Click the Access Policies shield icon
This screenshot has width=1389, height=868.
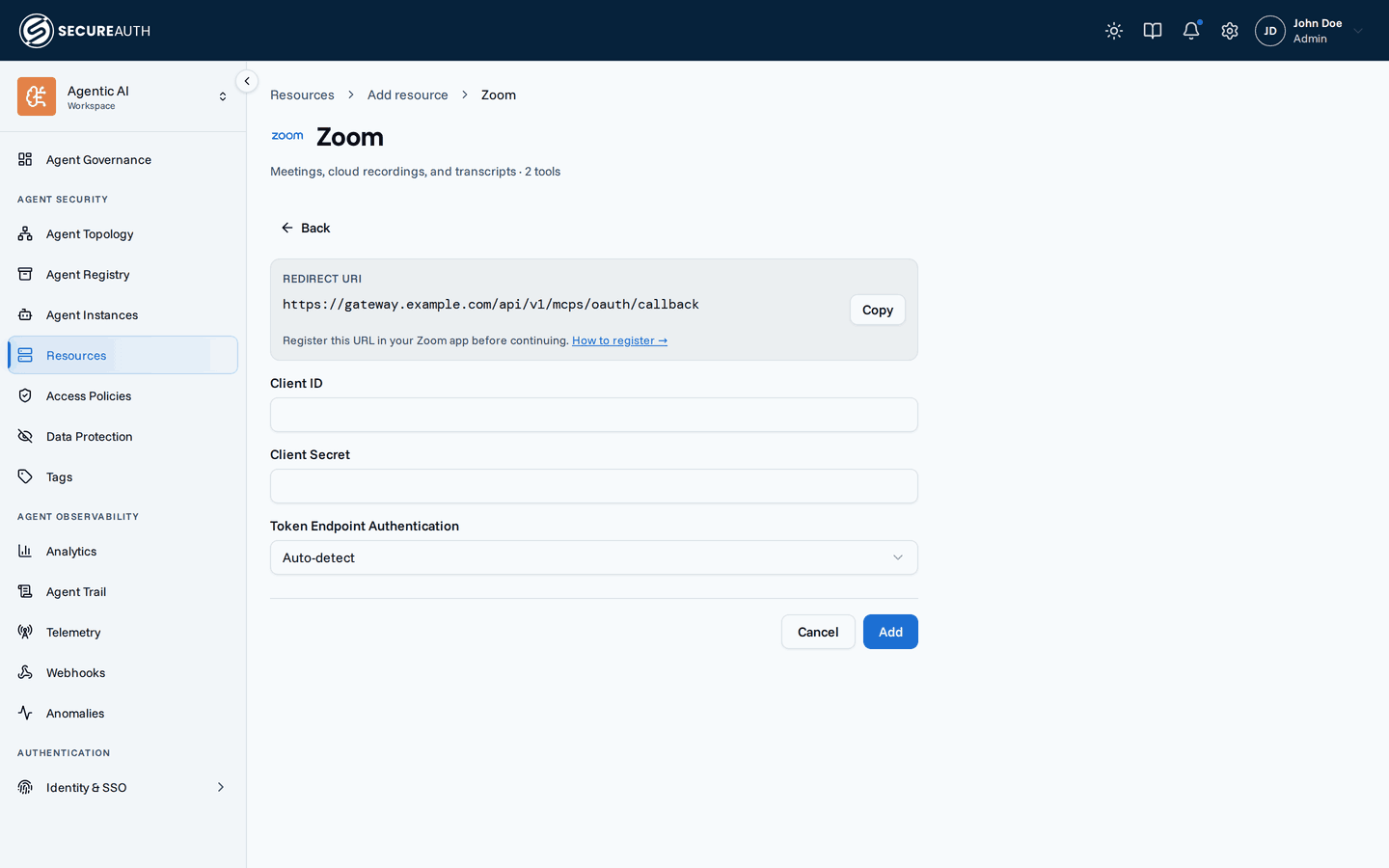pyautogui.click(x=25, y=395)
